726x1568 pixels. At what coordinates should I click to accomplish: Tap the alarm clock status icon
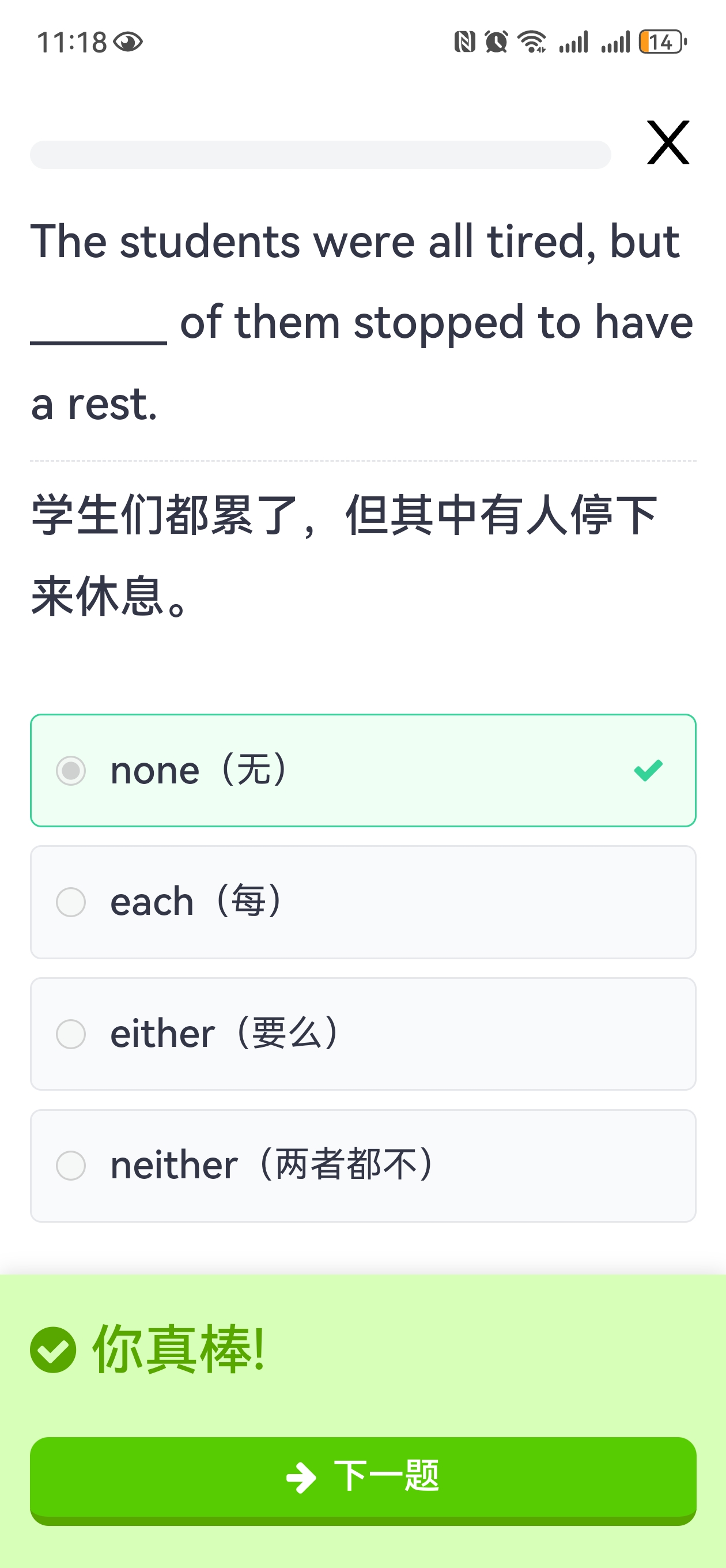496,42
